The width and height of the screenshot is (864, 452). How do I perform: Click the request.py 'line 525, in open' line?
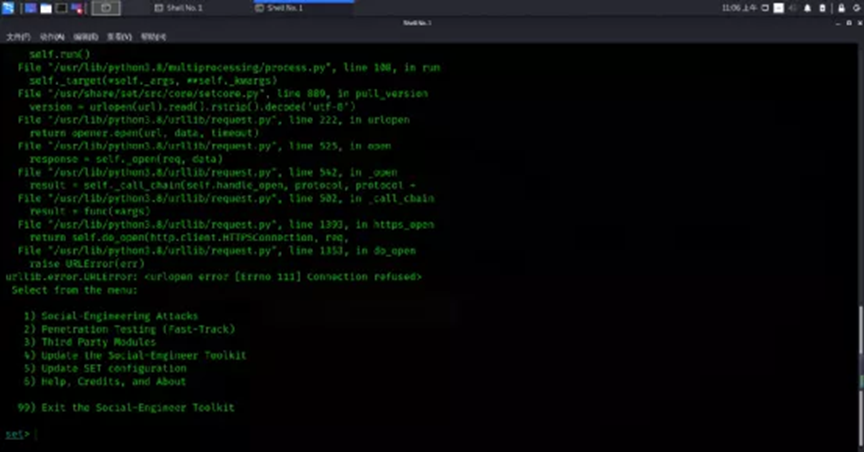[204, 146]
